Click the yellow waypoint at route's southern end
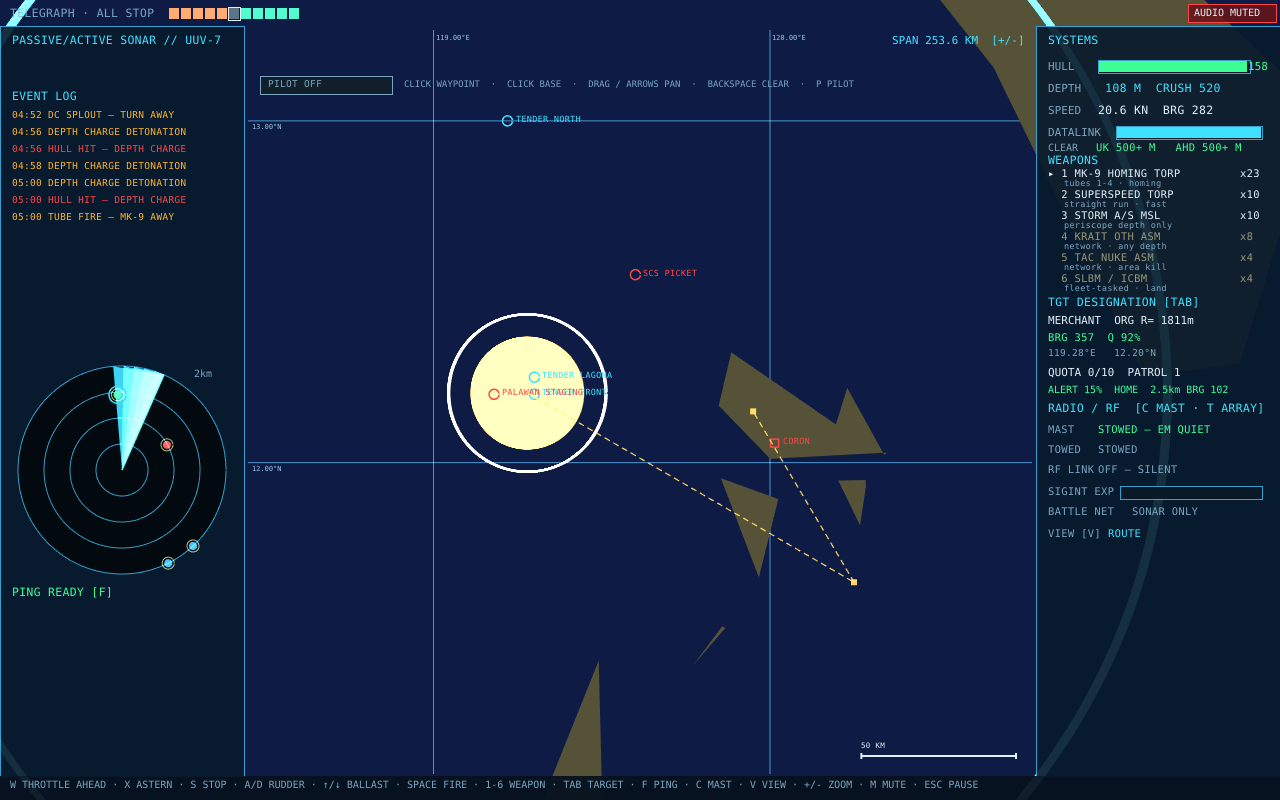The image size is (1280, 800). pyautogui.click(x=854, y=582)
